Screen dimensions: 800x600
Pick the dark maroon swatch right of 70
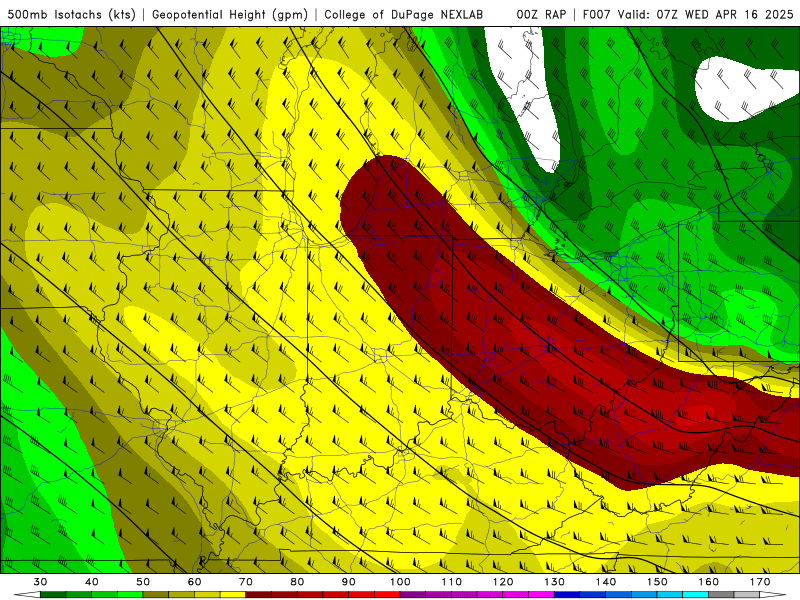click(259, 595)
